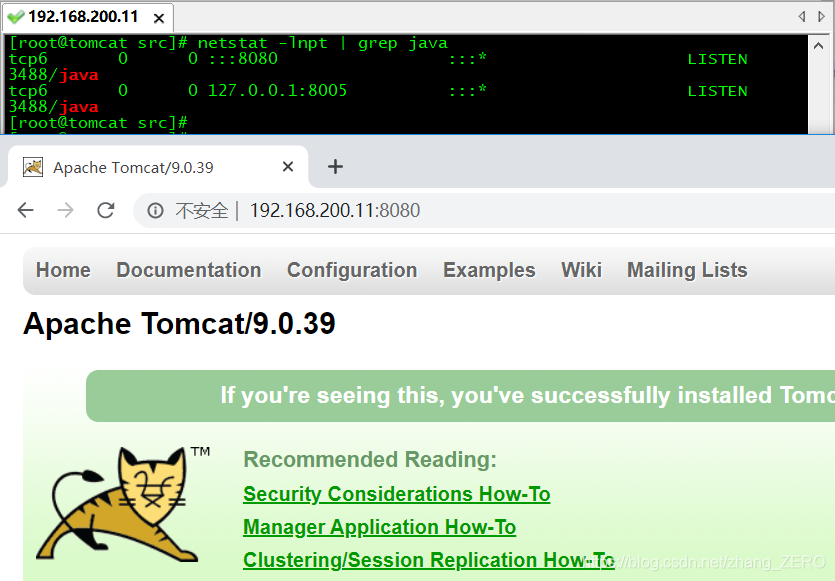This screenshot has height=581, width=835.
Task: Open Security Considerations How-To link
Action: (396, 494)
